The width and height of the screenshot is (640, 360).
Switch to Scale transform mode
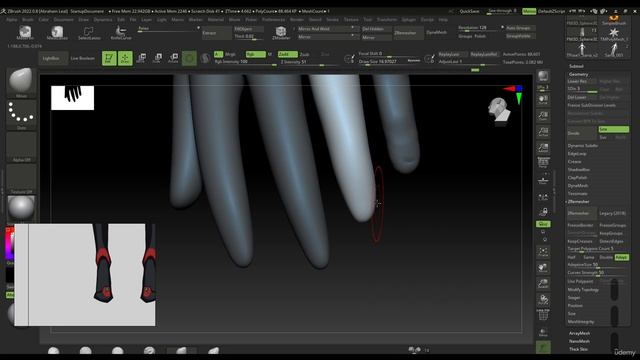coord(157,58)
